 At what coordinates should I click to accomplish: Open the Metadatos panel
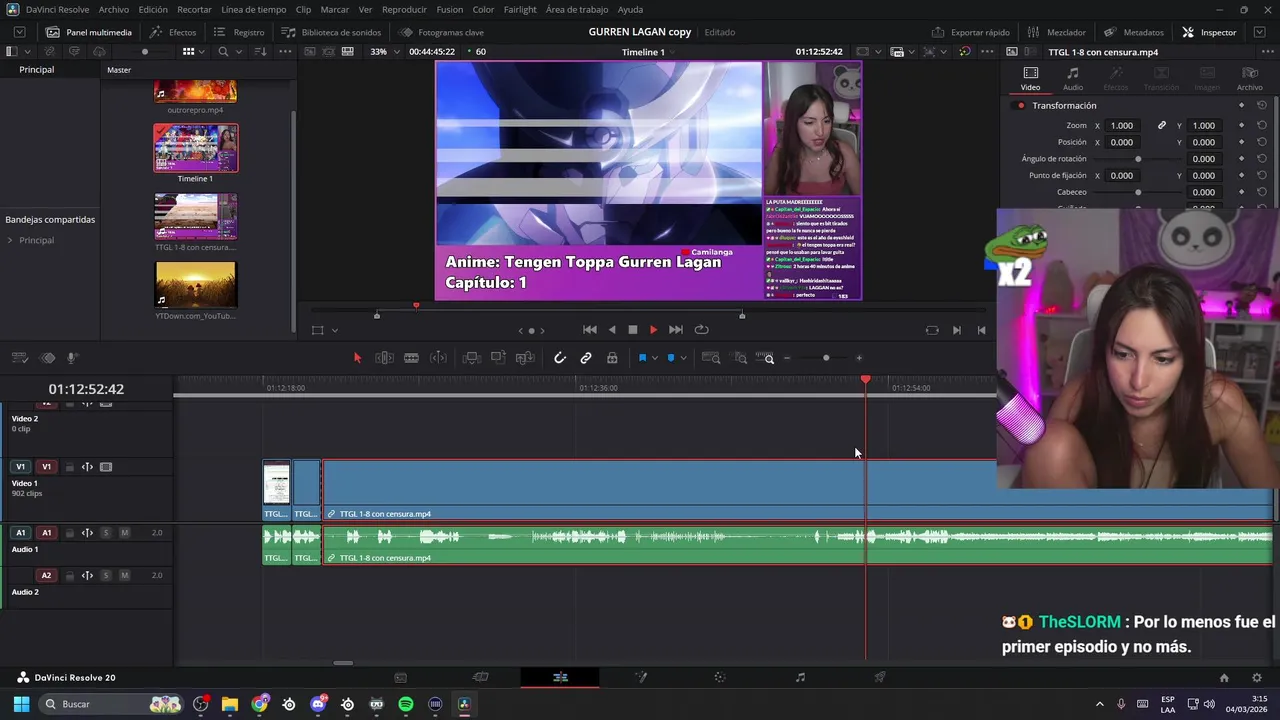click(x=1134, y=32)
